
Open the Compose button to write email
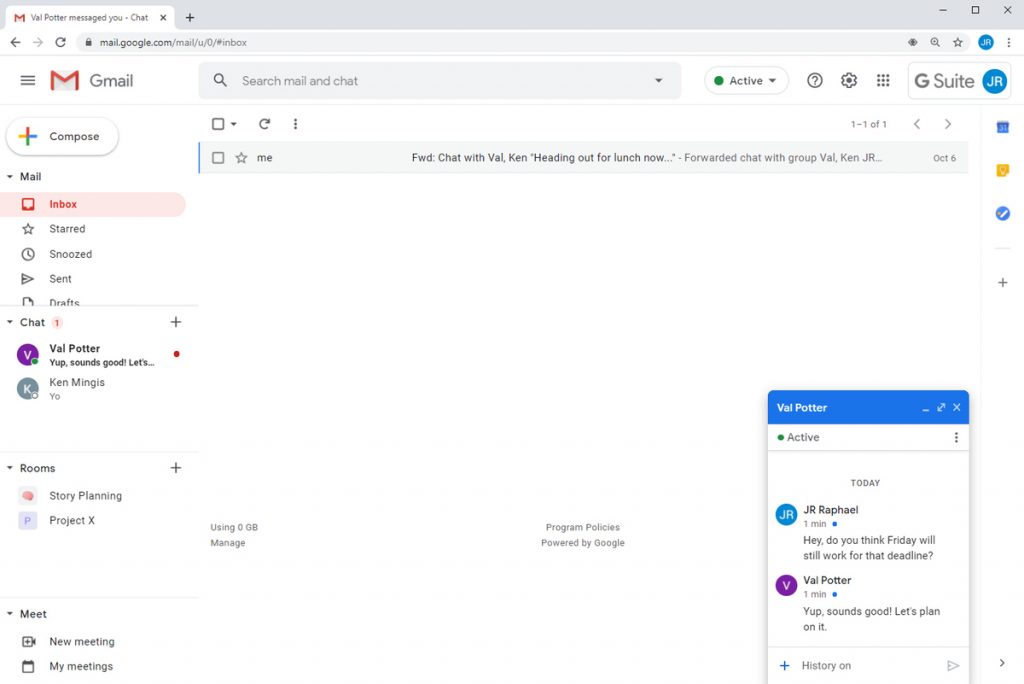pyautogui.click(x=62, y=136)
